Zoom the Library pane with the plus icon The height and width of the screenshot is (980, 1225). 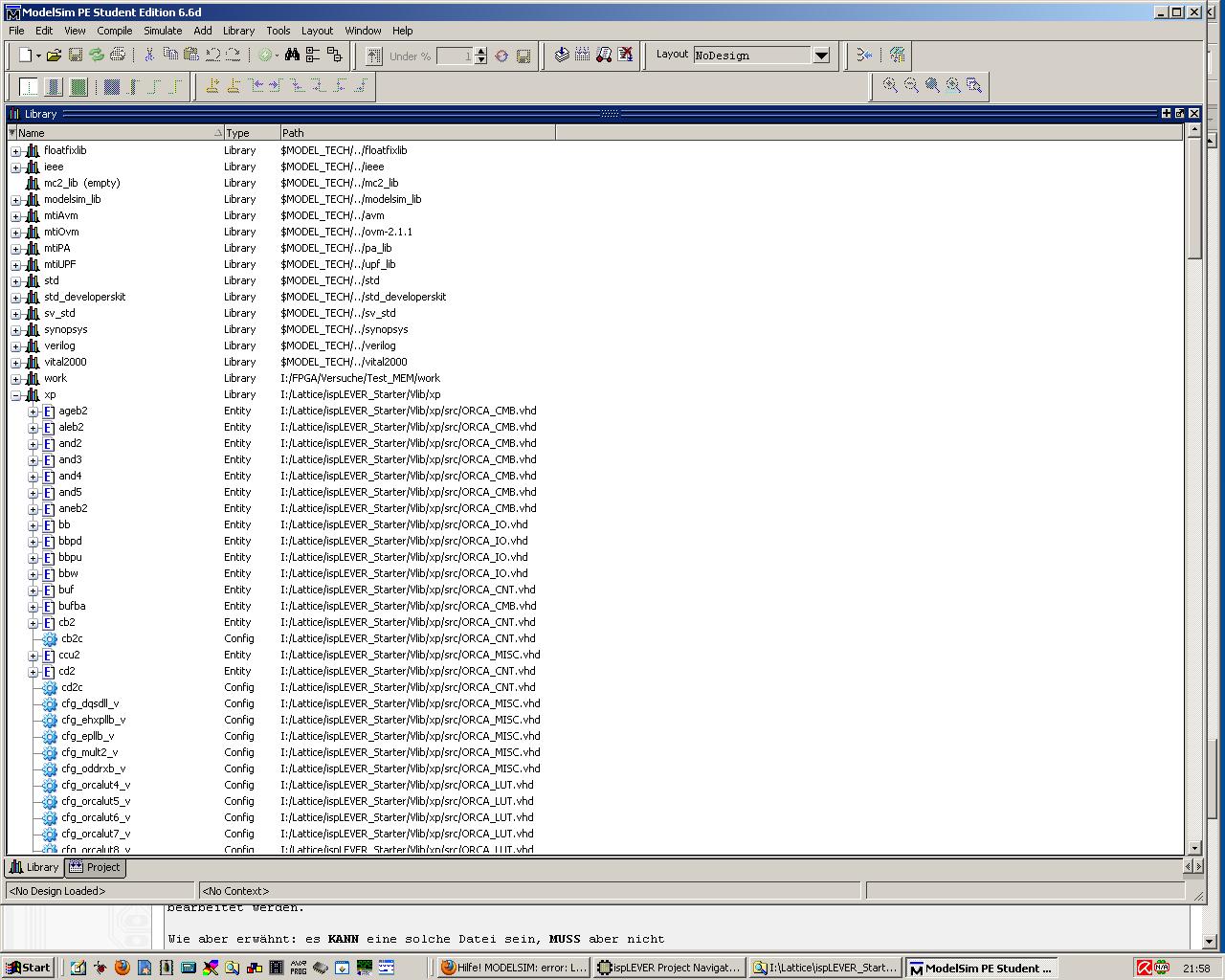pyautogui.click(x=1166, y=113)
